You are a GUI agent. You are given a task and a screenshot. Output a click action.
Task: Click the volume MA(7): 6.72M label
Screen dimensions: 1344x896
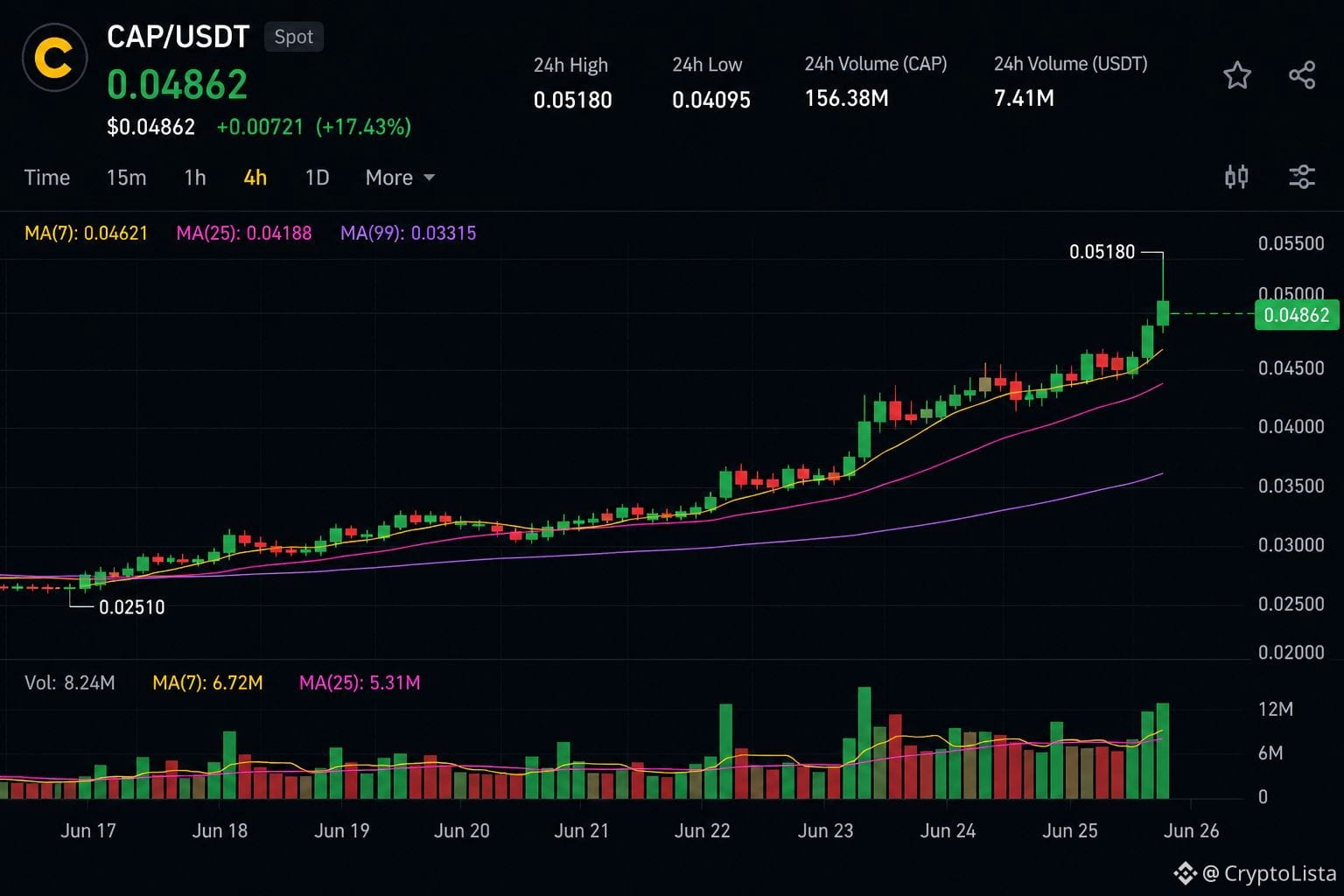[207, 682]
